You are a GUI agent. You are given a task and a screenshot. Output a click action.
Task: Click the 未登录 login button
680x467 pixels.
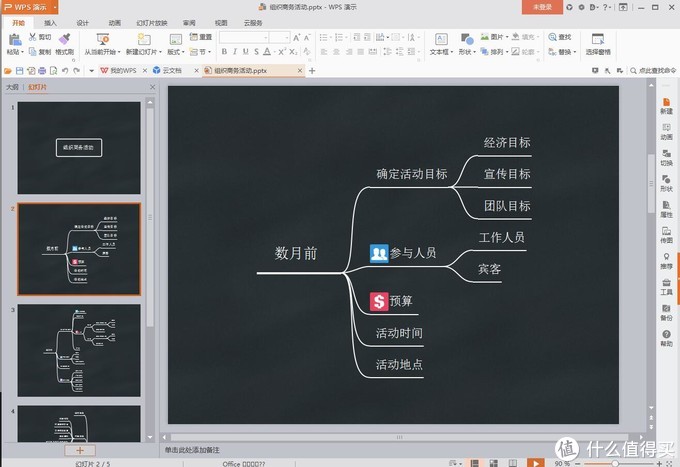pyautogui.click(x=542, y=7)
